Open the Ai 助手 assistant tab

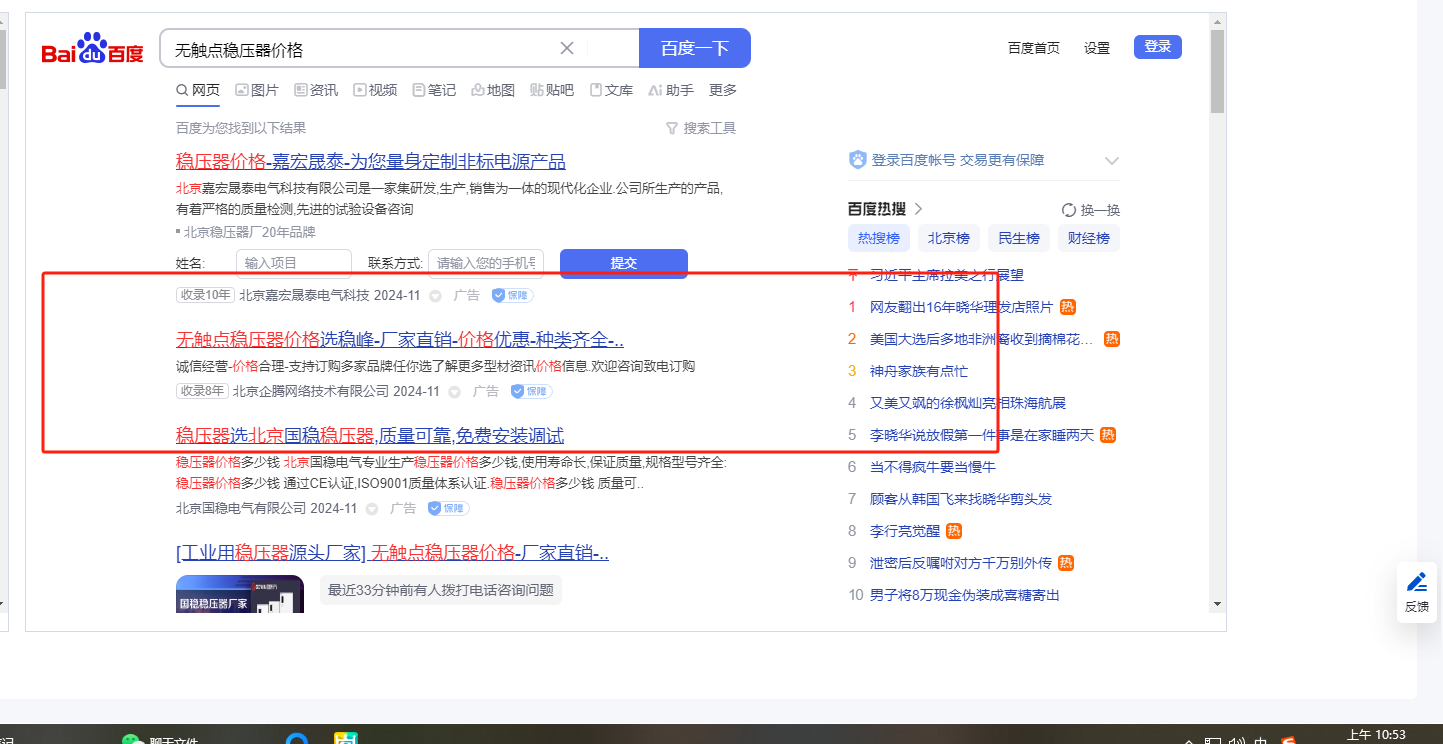coord(670,90)
